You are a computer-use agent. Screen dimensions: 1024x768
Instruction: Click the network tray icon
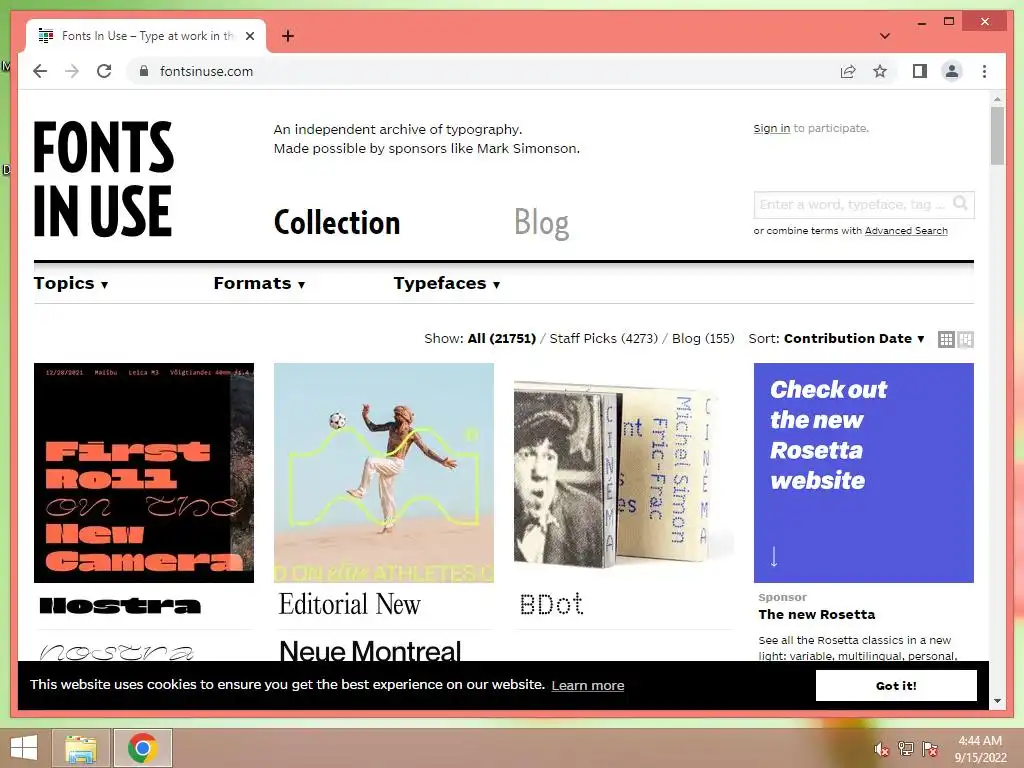(906, 749)
